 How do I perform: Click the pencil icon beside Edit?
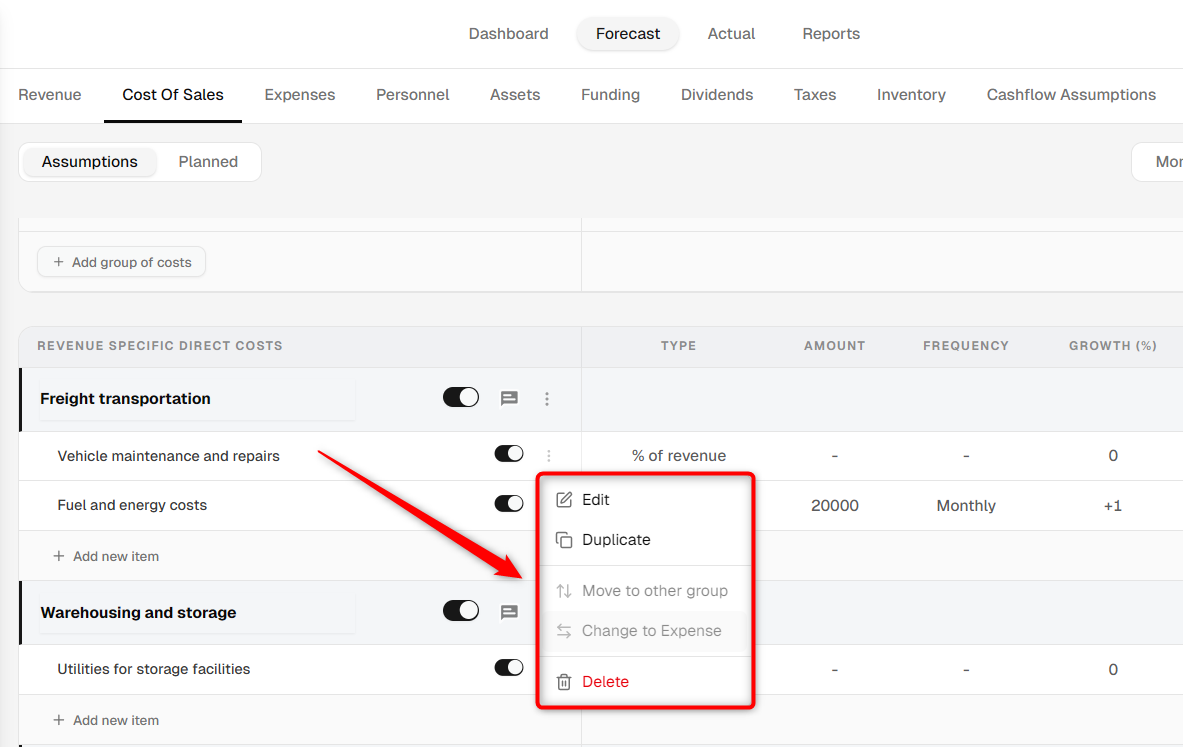564,500
